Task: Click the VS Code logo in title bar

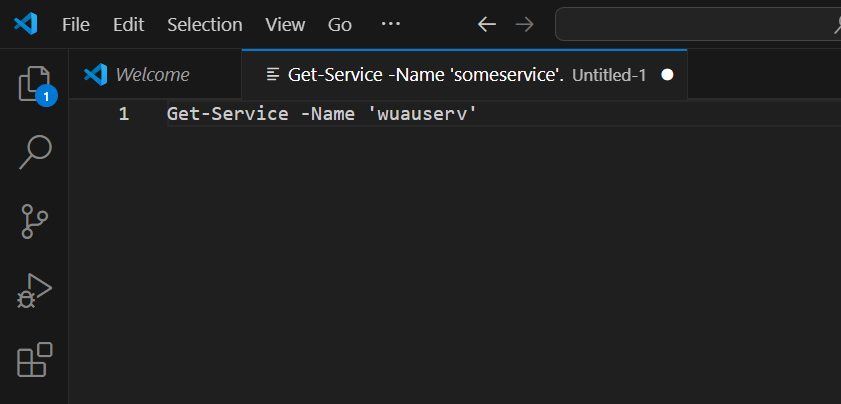Action: [25, 24]
